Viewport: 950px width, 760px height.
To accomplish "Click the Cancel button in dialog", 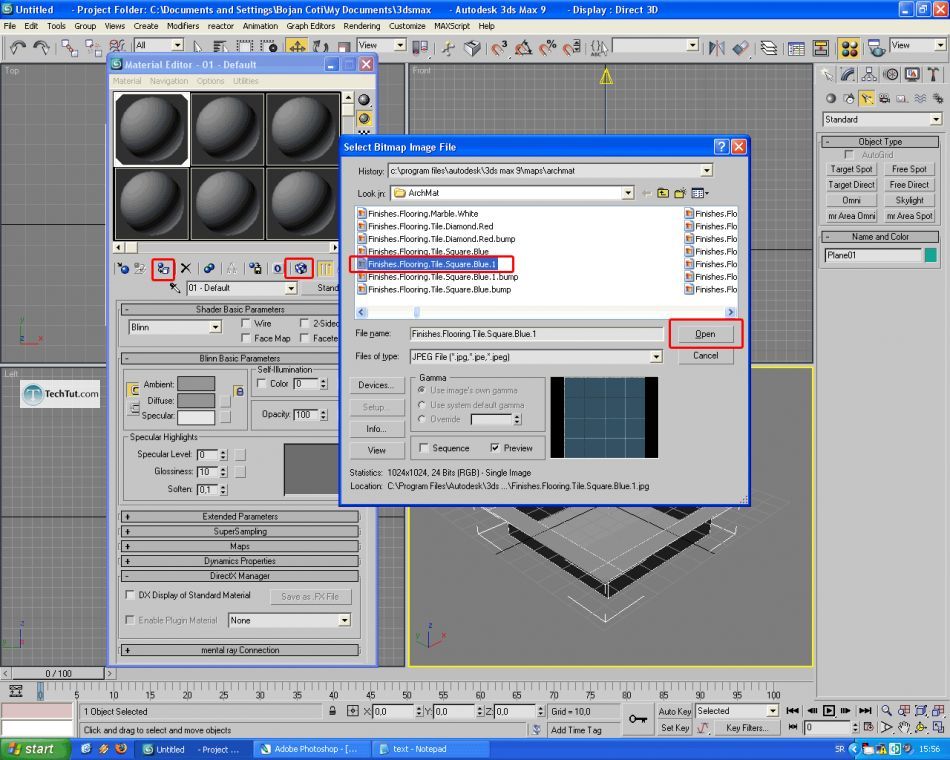I will [705, 356].
